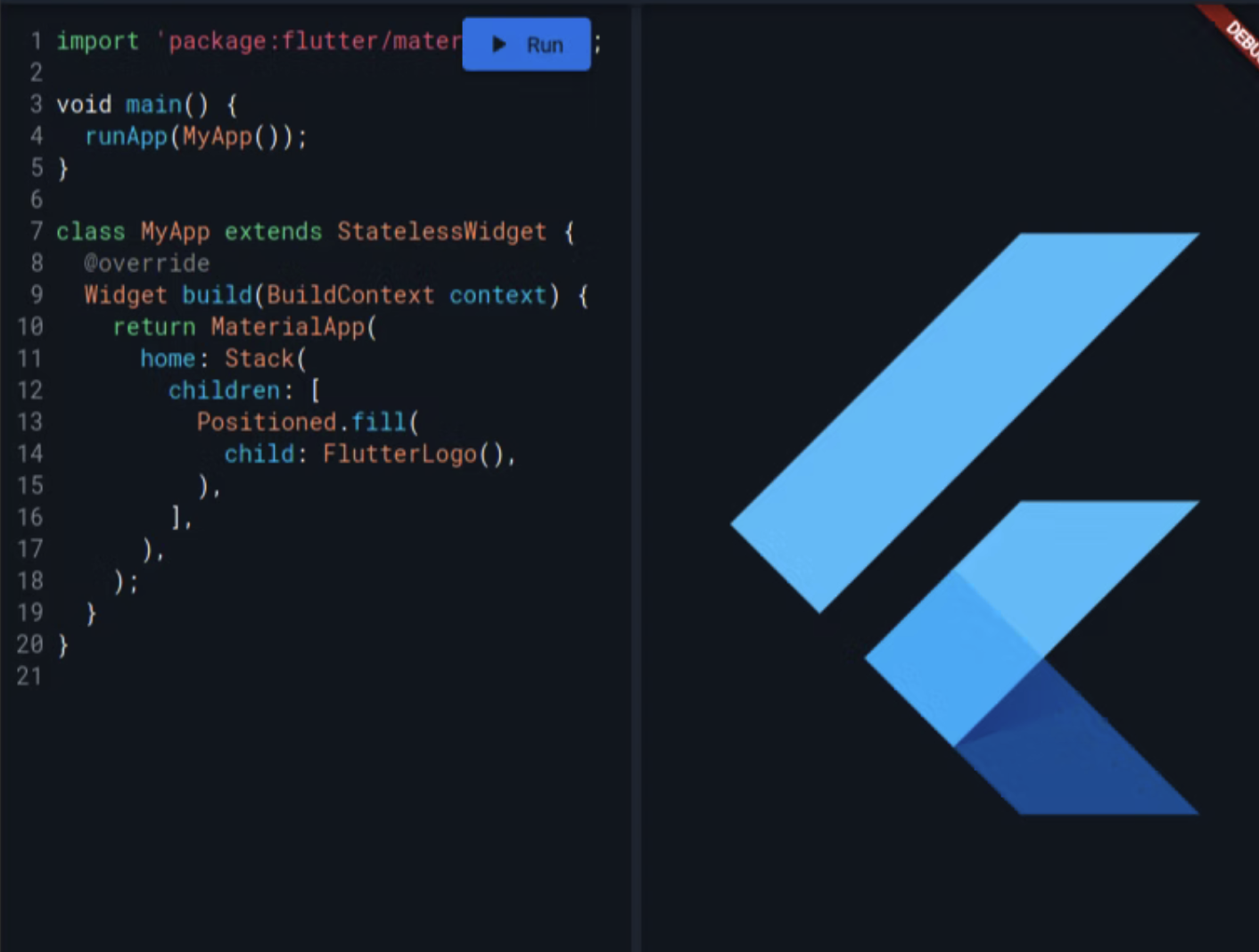Click 'class' keyword on line 7

(x=90, y=232)
